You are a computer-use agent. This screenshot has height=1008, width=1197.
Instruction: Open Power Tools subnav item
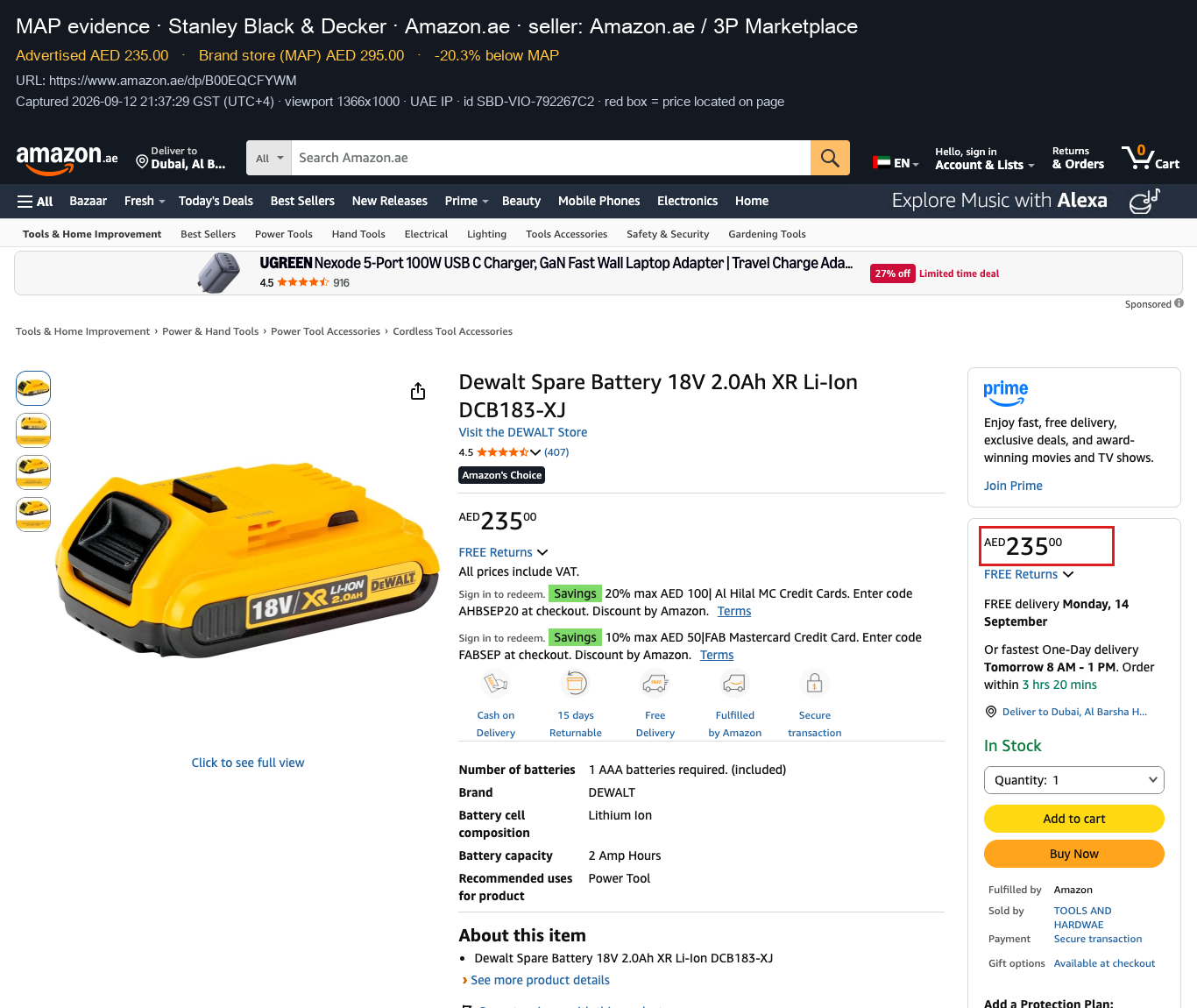coord(284,234)
